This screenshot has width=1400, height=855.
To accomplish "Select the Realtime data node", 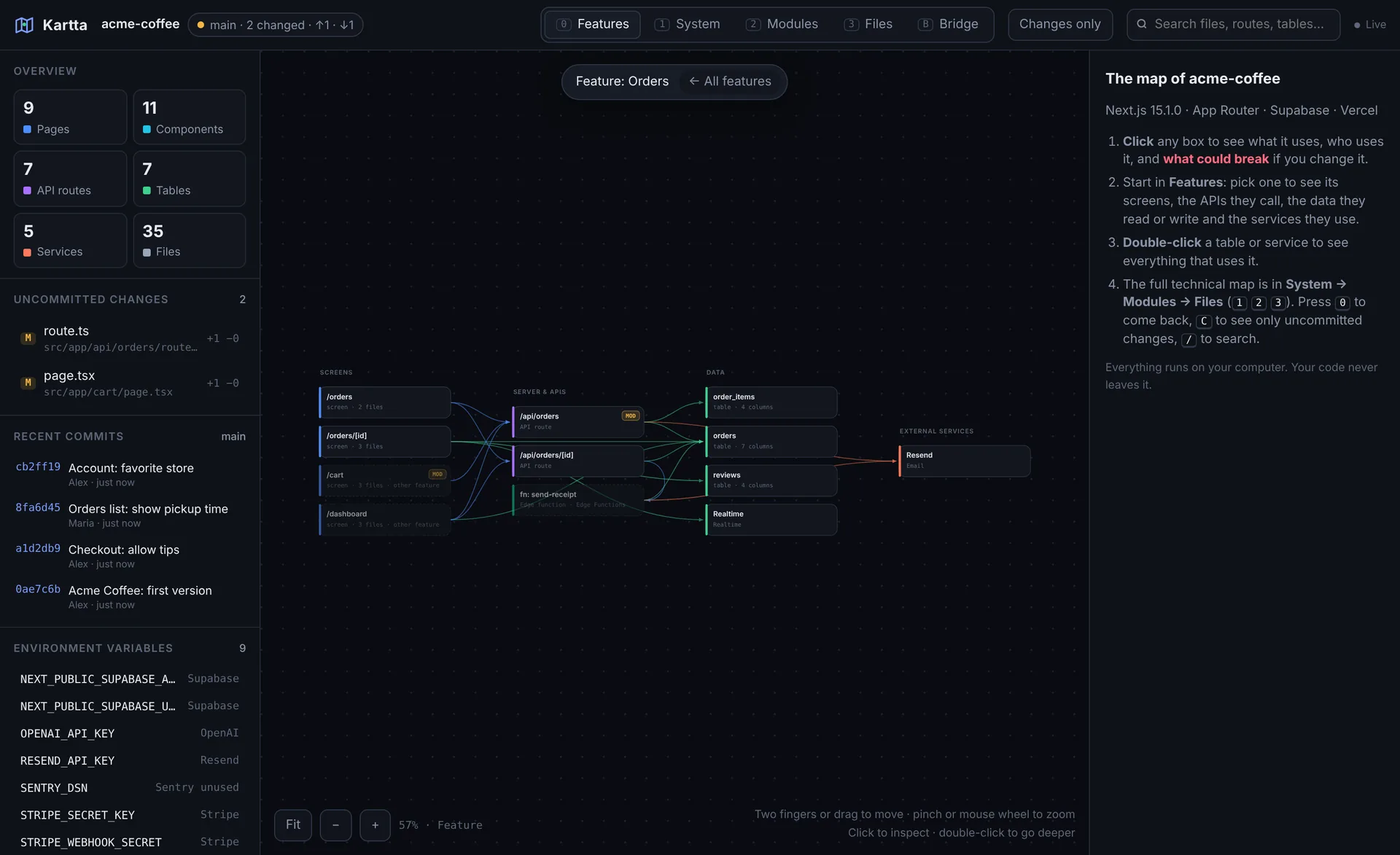I will [771, 519].
